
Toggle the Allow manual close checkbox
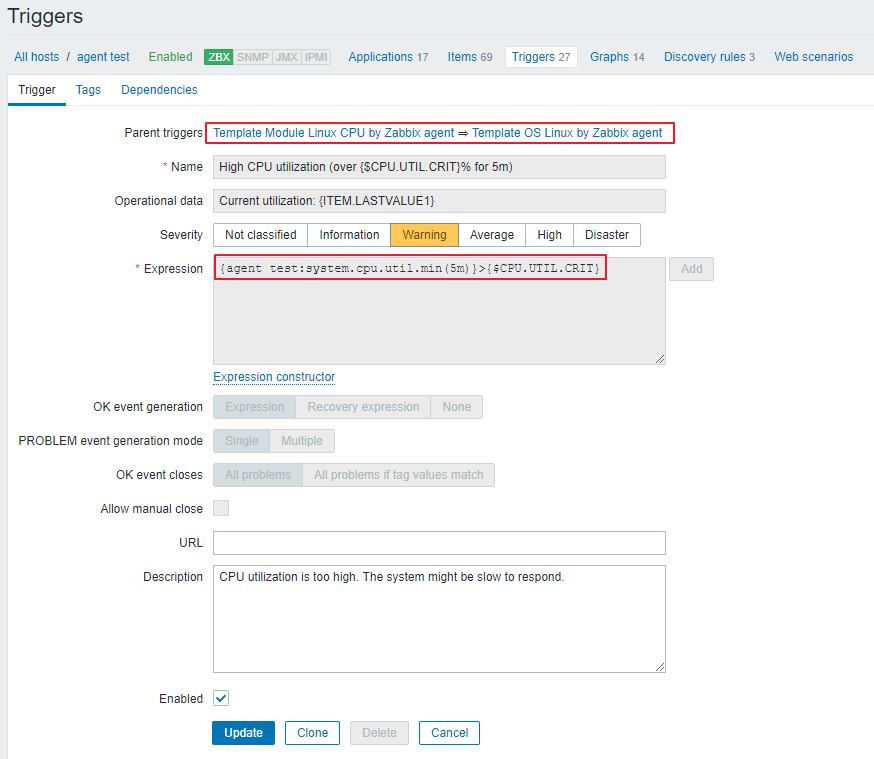click(x=221, y=508)
